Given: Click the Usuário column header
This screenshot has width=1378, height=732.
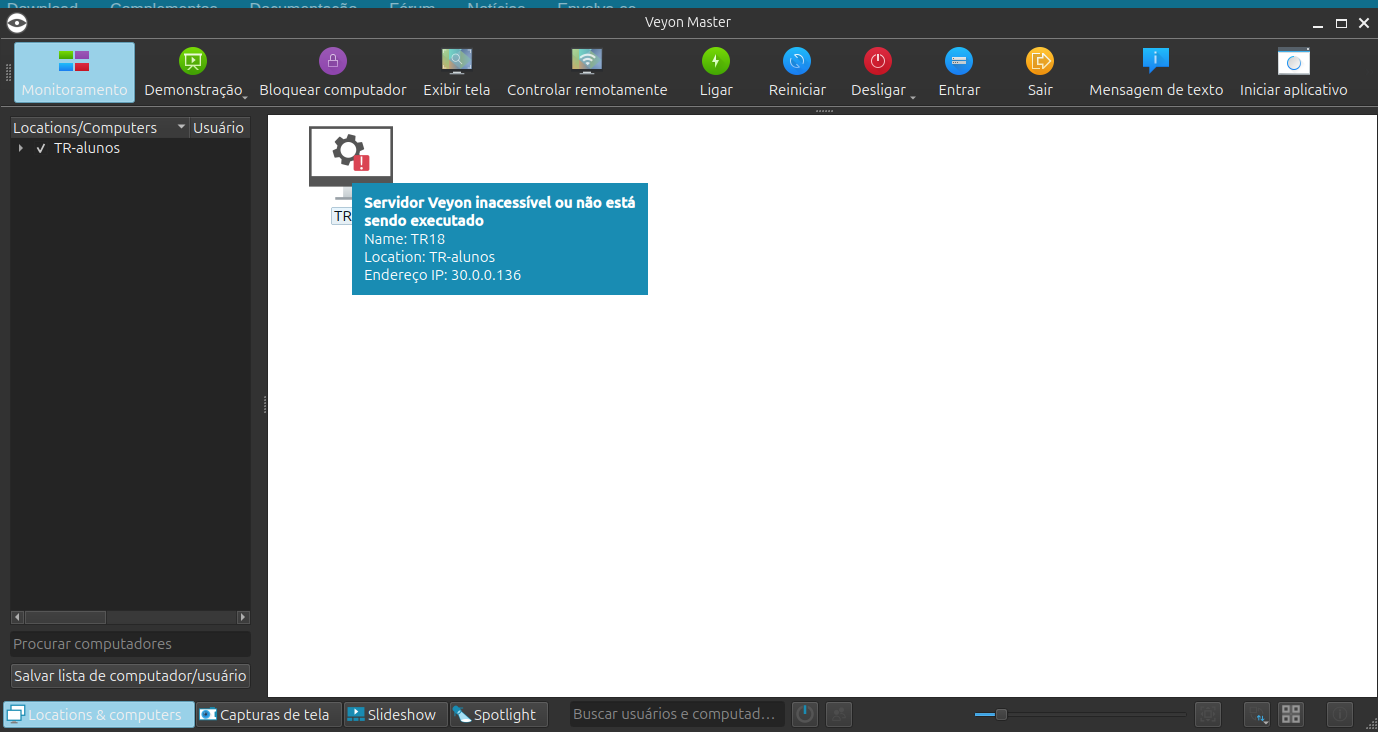Looking at the screenshot, I should coord(218,128).
